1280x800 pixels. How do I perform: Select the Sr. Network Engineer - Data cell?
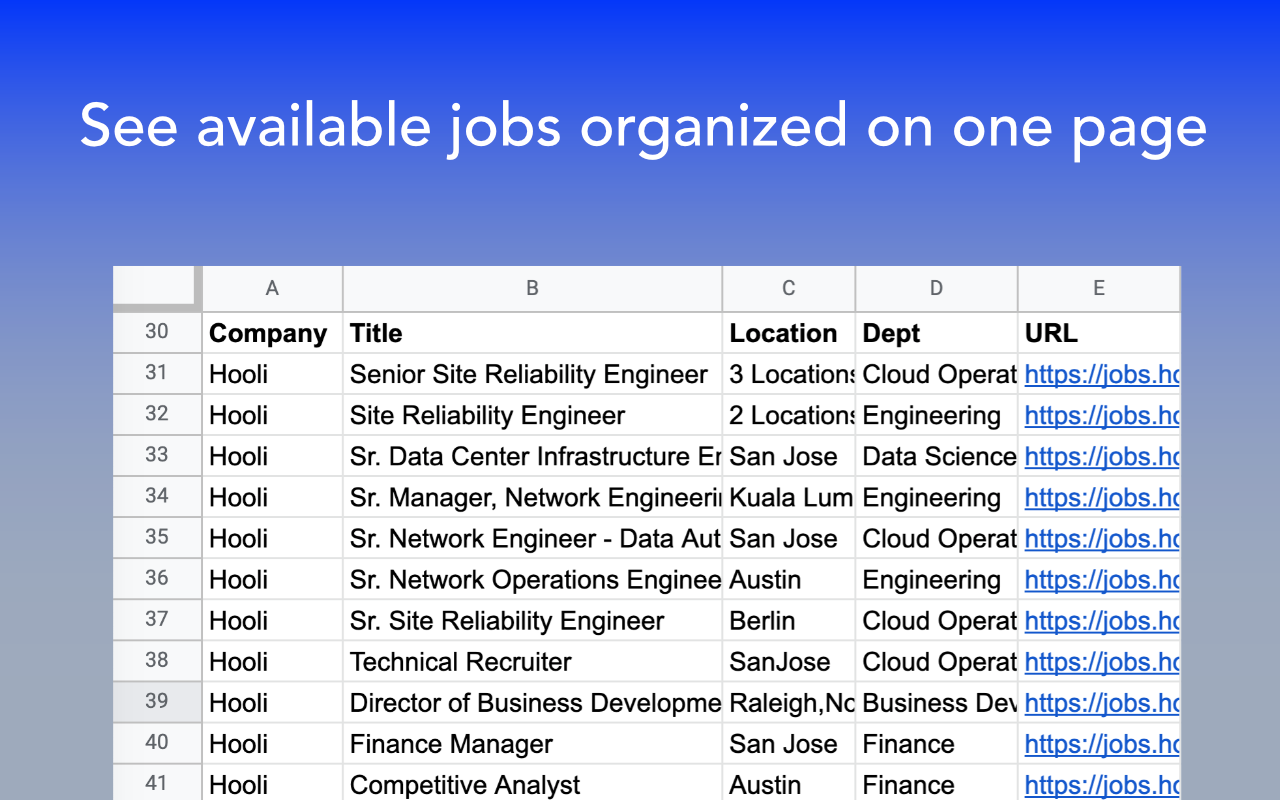tap(532, 538)
